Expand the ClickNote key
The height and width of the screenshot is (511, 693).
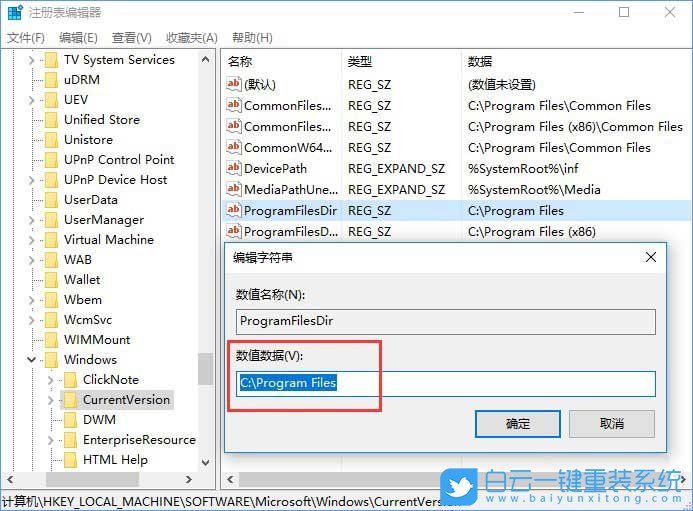(x=50, y=380)
